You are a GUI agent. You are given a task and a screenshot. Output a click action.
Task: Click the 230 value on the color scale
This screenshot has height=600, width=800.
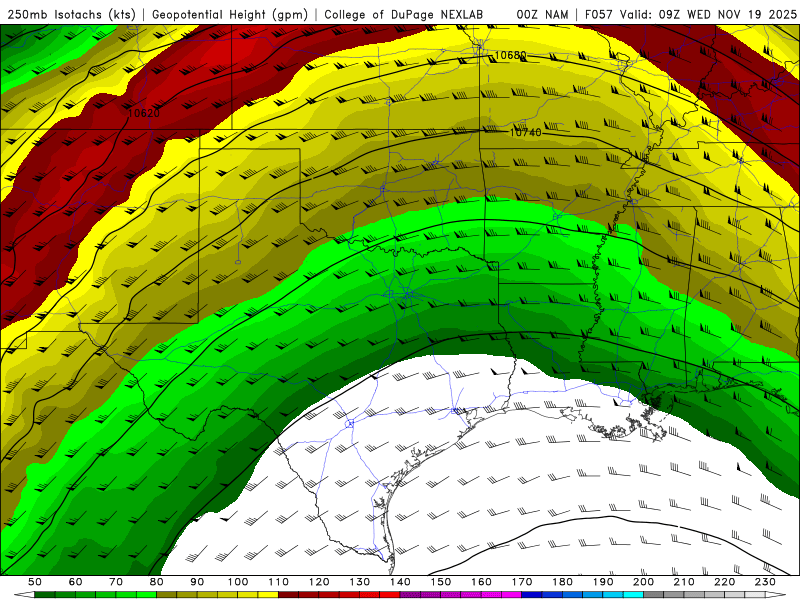tap(765, 582)
